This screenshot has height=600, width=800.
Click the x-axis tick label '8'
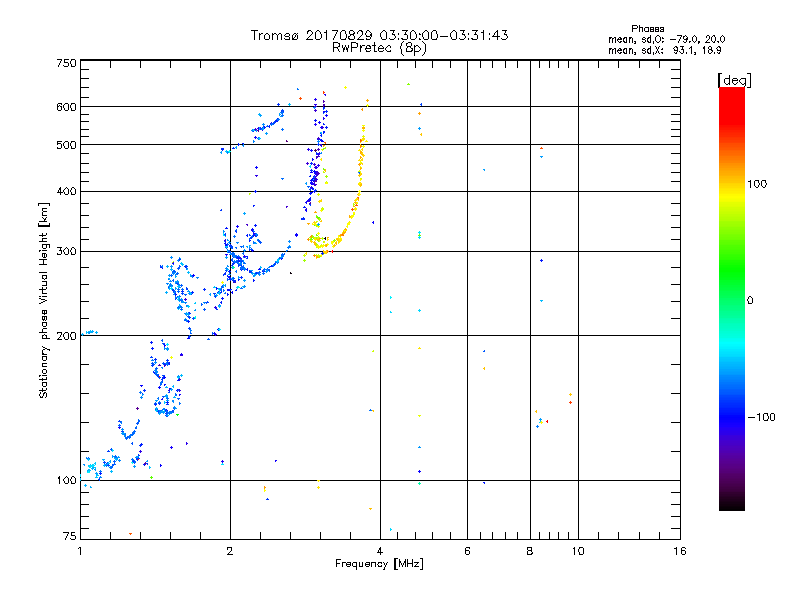pyautogui.click(x=530, y=551)
